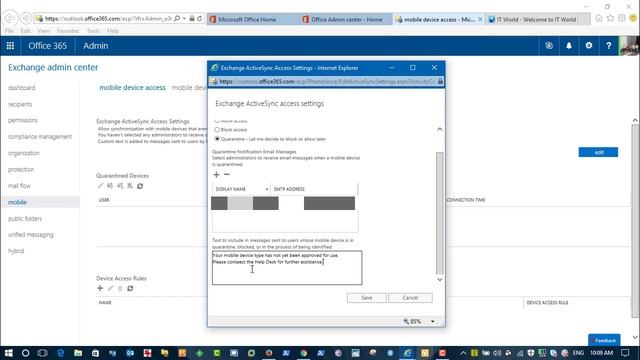This screenshot has height=360, width=640.
Task: Click the blue edit button
Action: pyautogui.click(x=598, y=152)
